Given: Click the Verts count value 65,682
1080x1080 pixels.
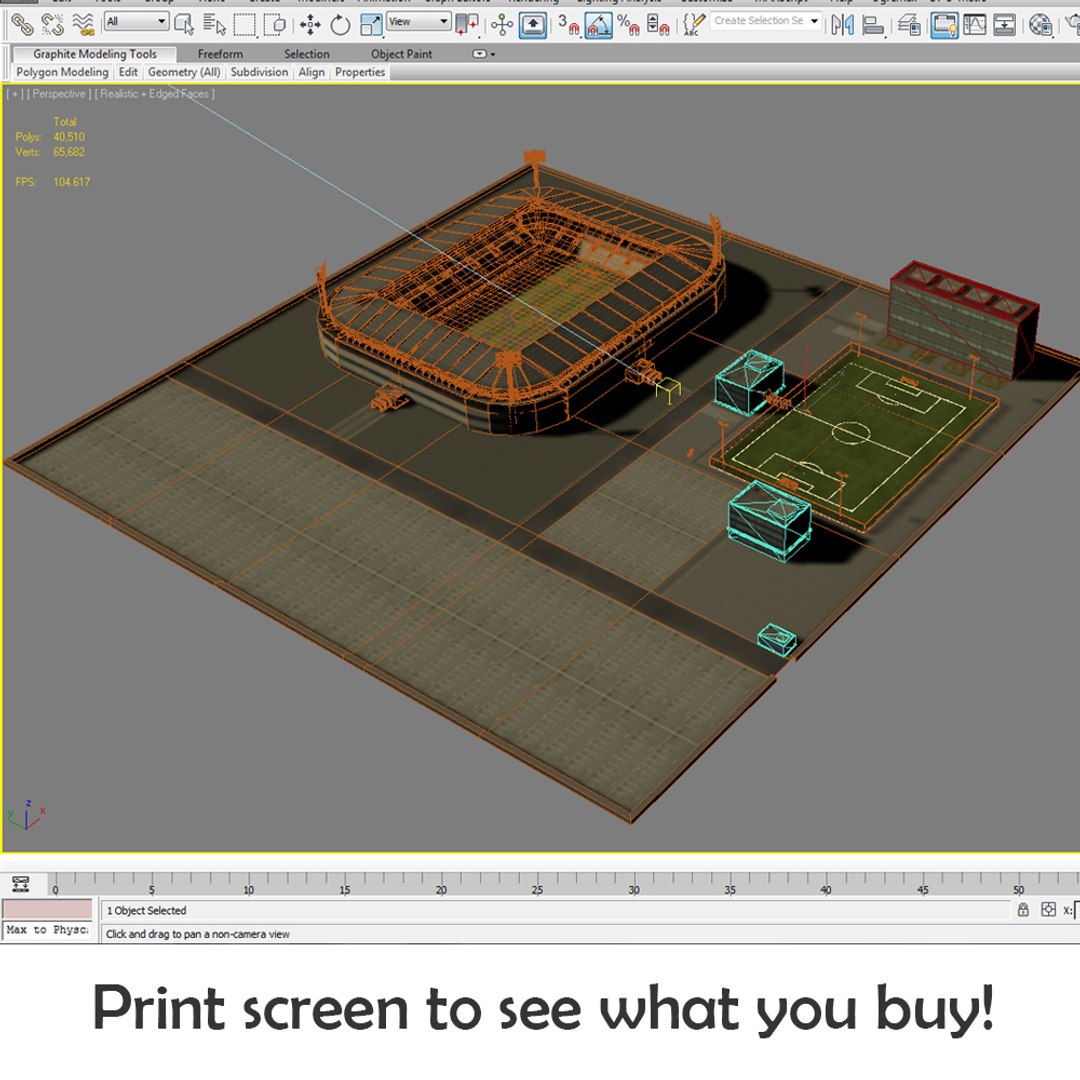Looking at the screenshot, I should pos(69,152).
